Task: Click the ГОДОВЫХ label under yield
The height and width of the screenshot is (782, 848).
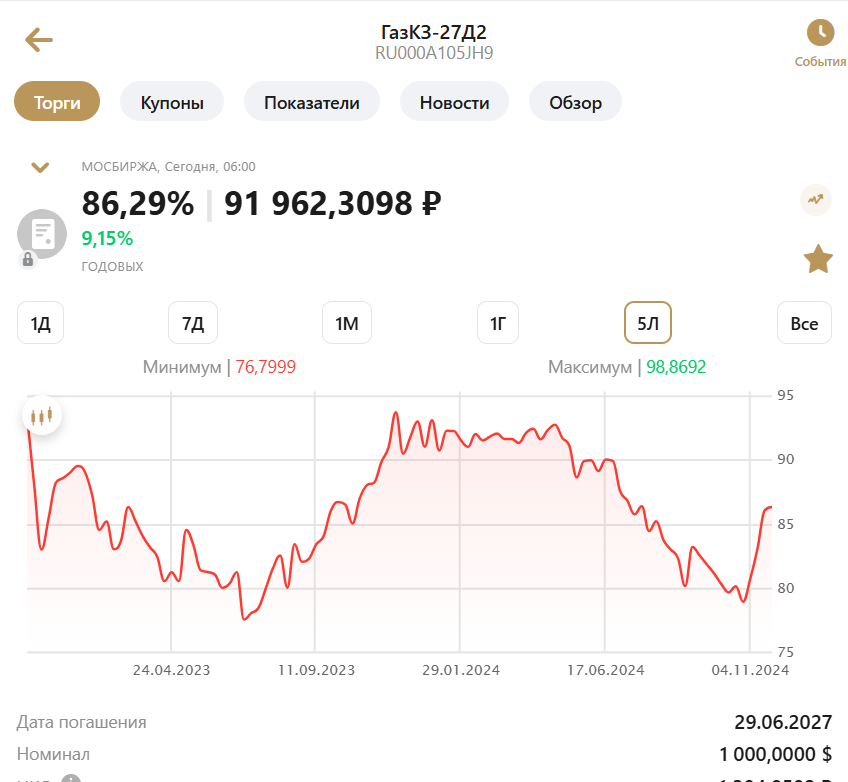Action: (x=112, y=267)
